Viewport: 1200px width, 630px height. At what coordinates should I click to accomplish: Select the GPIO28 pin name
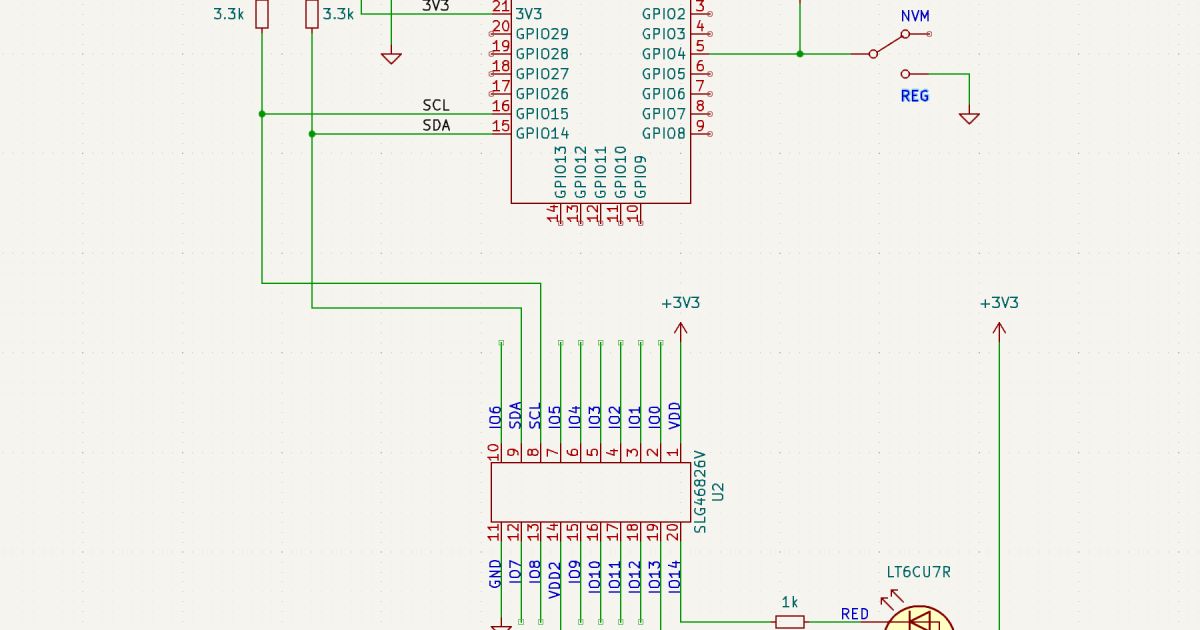pos(542,54)
